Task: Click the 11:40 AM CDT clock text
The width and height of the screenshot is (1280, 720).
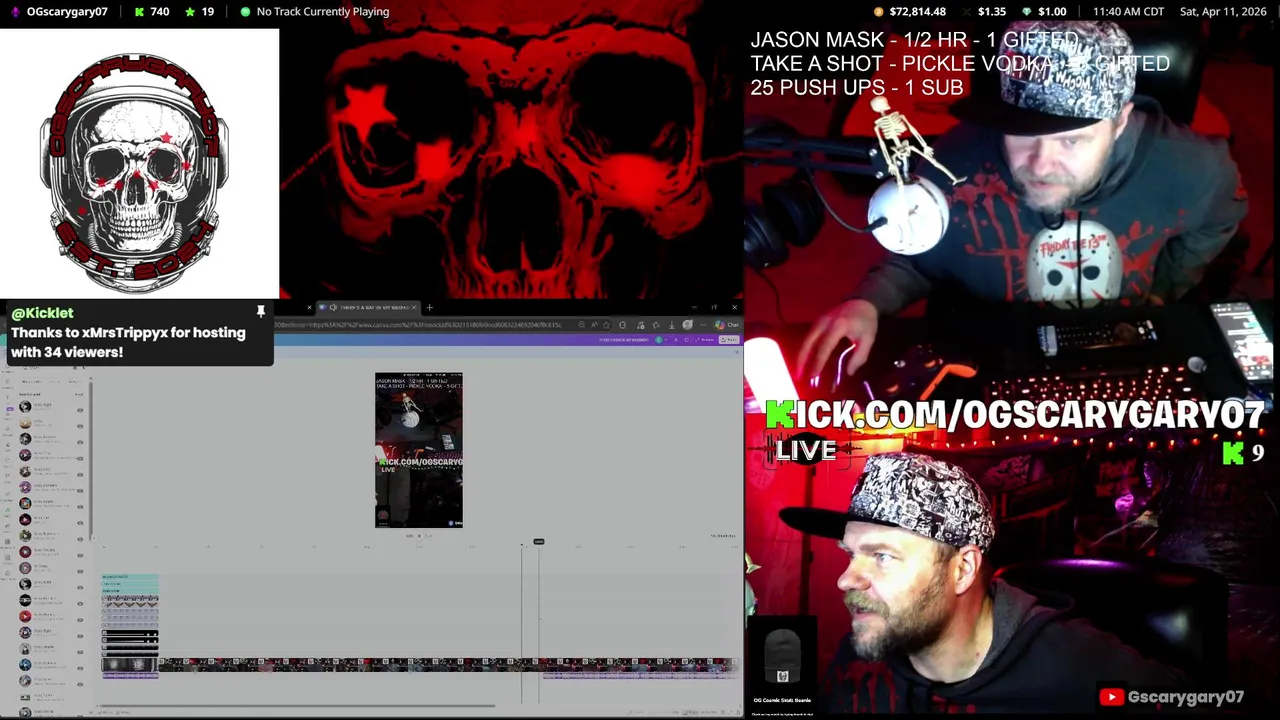Action: pos(1128,12)
